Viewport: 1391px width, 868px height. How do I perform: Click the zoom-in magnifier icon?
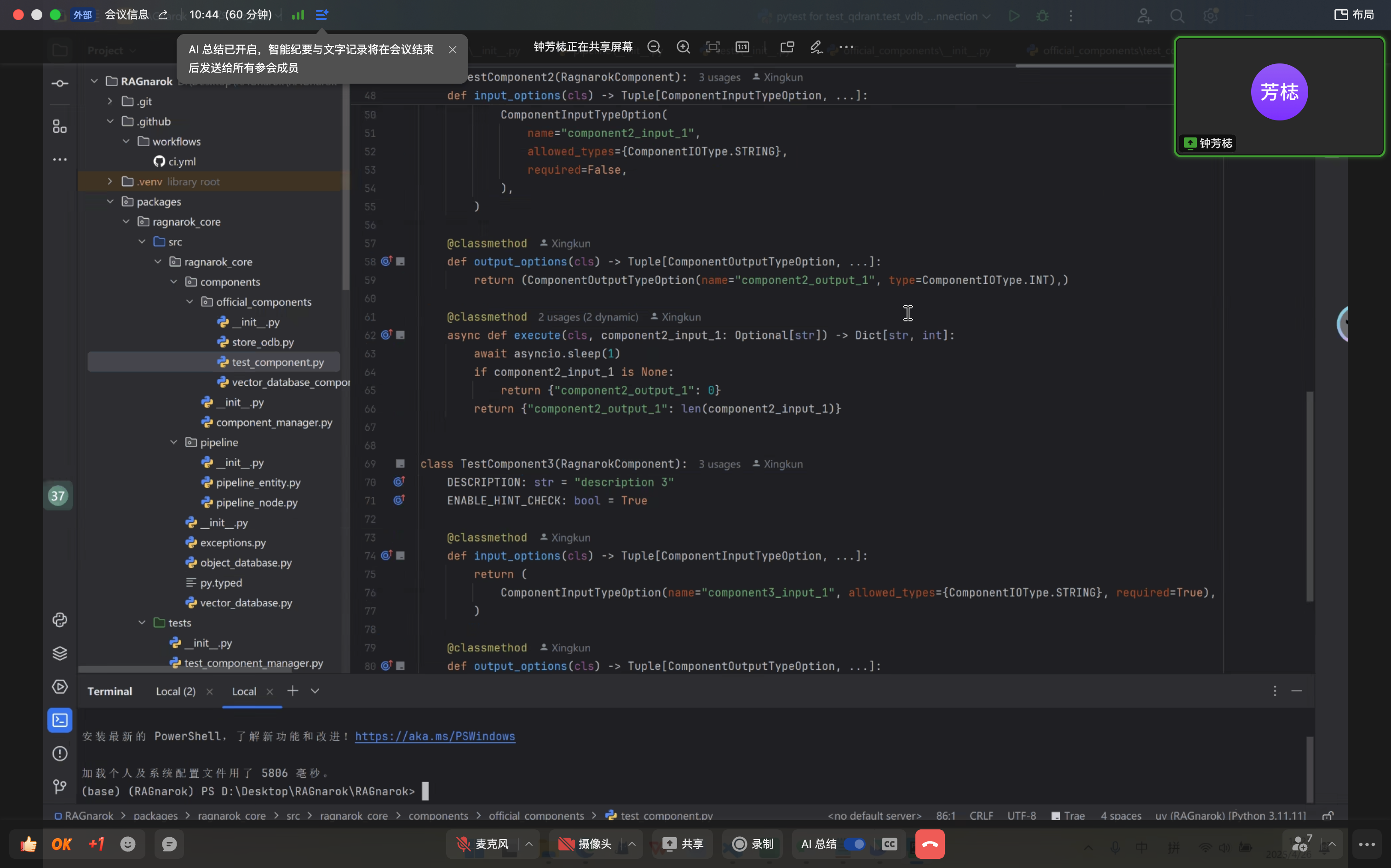click(x=683, y=47)
